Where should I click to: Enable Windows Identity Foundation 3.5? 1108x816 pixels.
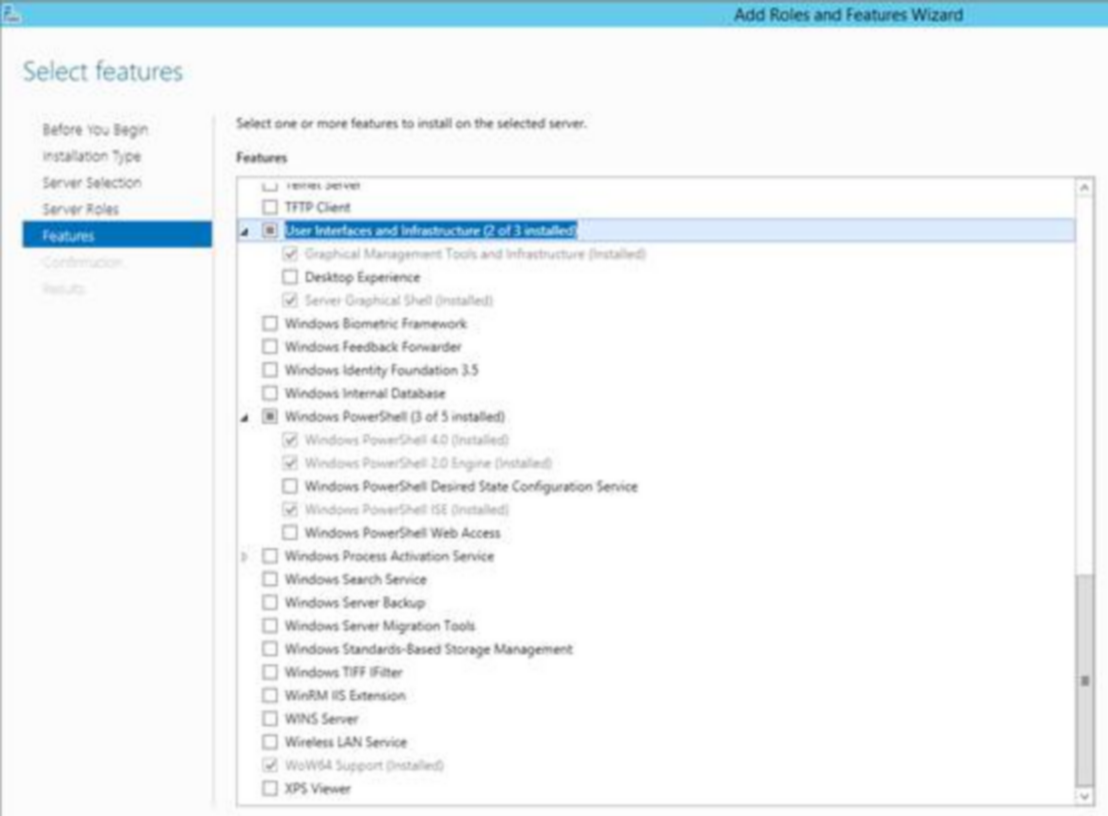pos(270,370)
